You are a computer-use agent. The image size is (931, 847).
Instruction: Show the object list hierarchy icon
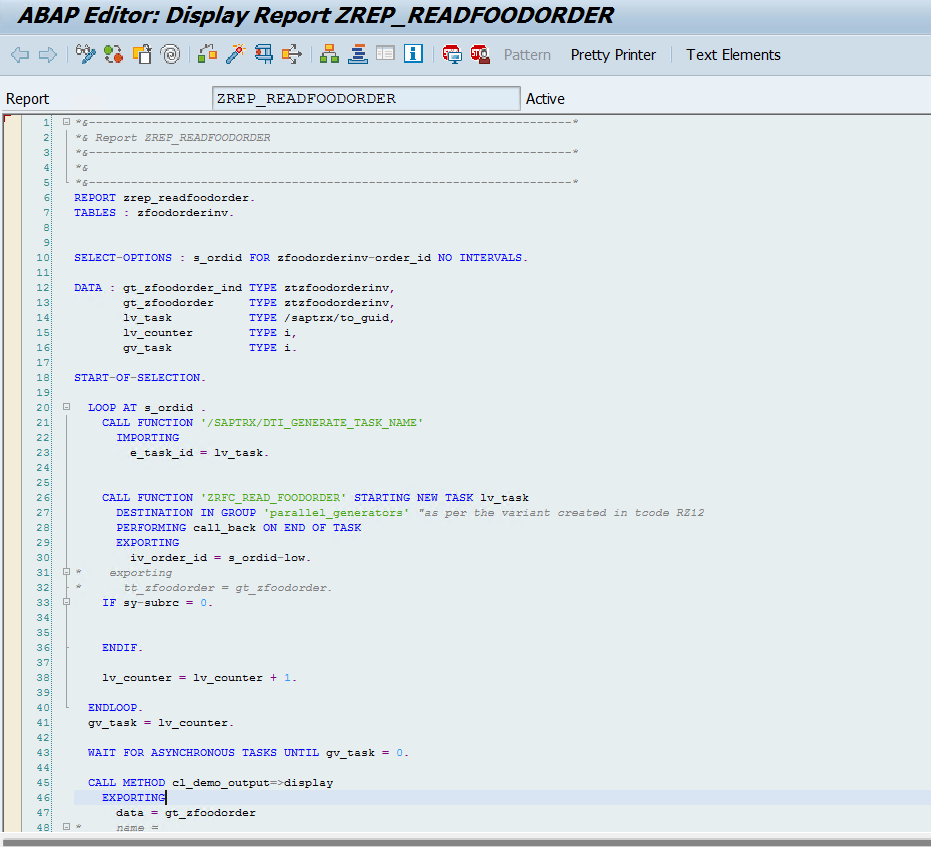pyautogui.click(x=329, y=55)
